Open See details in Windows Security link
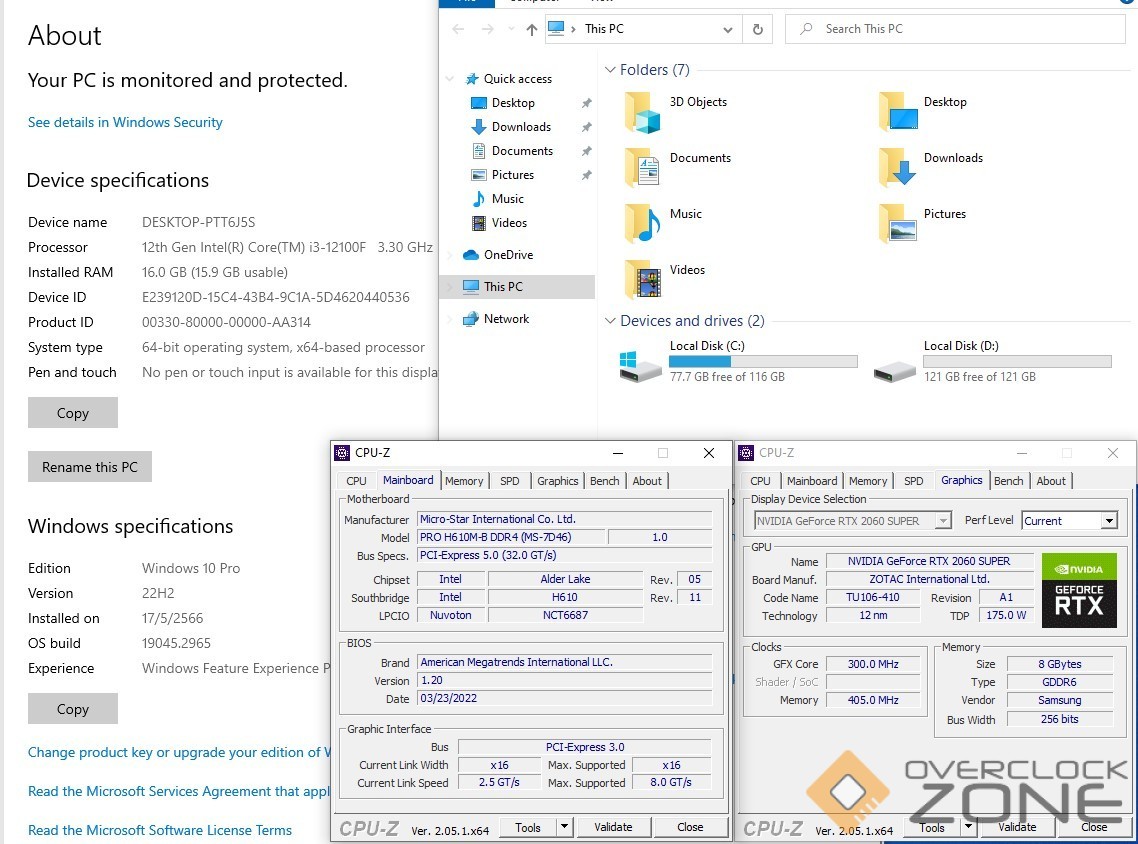Image resolution: width=1138 pixels, height=844 pixels. pyautogui.click(x=125, y=122)
